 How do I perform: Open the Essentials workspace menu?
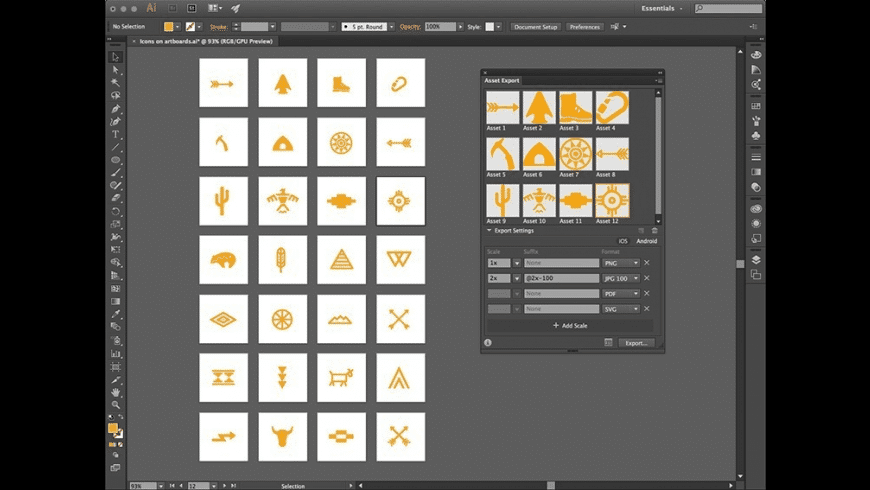661,8
